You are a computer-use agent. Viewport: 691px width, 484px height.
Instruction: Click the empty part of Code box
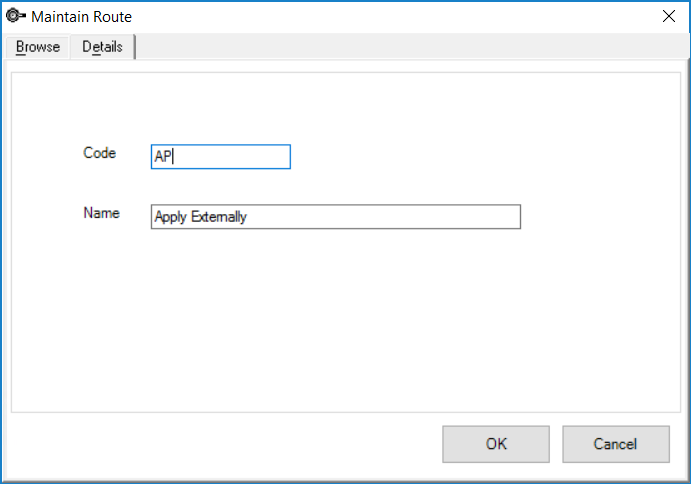(x=231, y=156)
